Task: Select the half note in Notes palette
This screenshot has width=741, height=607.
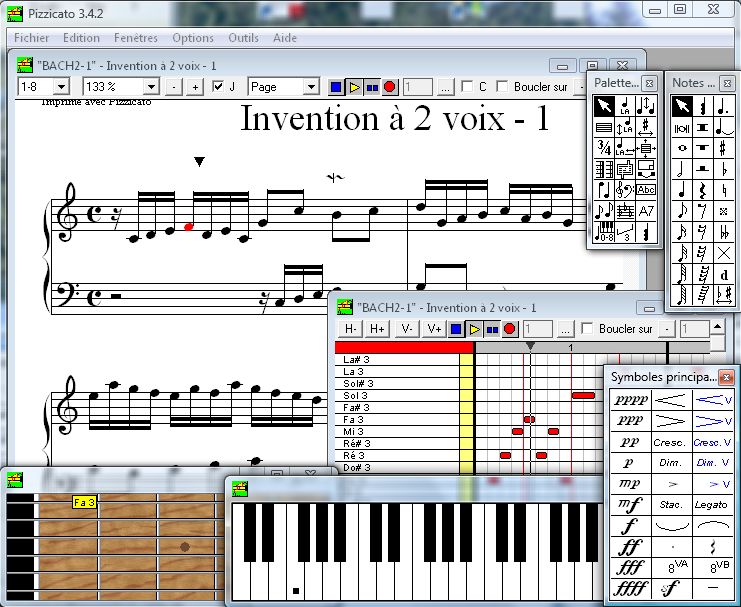Action: click(682, 169)
